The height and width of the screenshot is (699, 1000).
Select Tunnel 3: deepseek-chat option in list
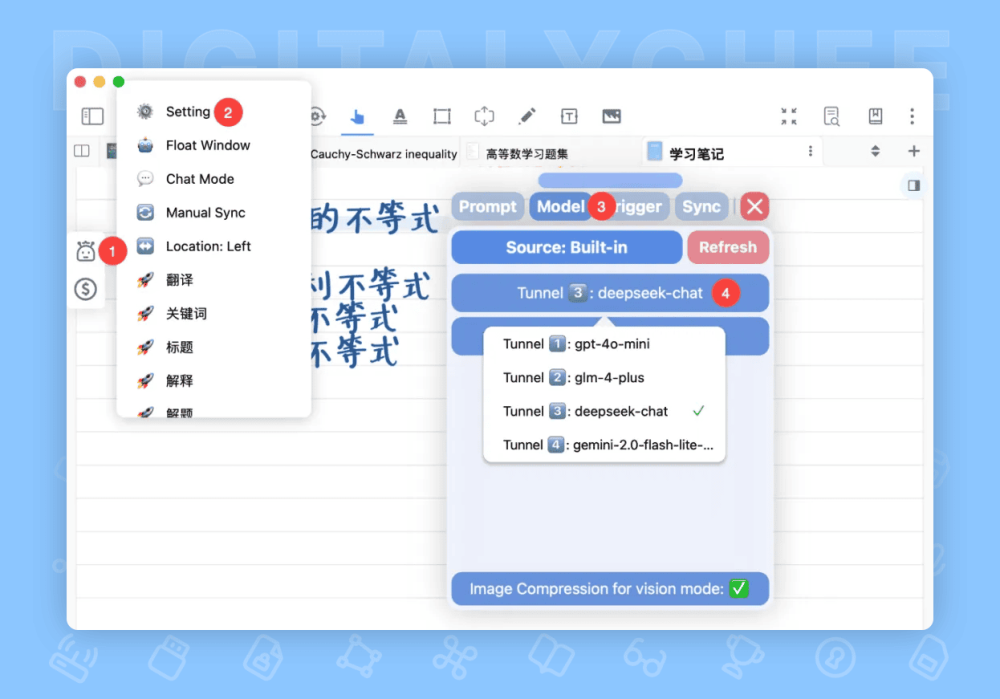604,411
